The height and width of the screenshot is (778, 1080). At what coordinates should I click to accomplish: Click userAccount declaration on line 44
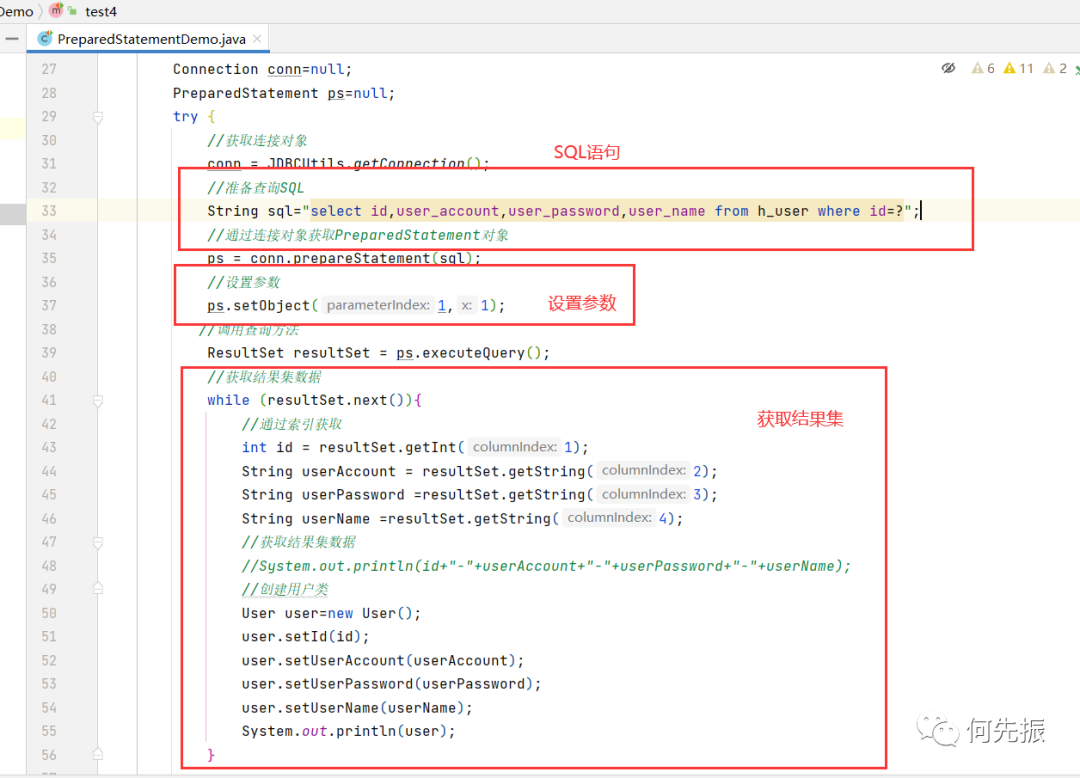pyautogui.click(x=479, y=471)
